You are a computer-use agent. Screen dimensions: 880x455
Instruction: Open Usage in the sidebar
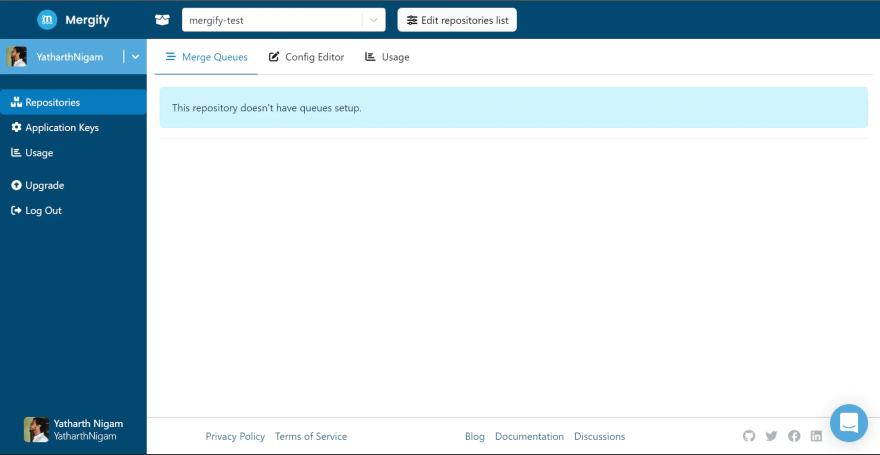pos(73,153)
